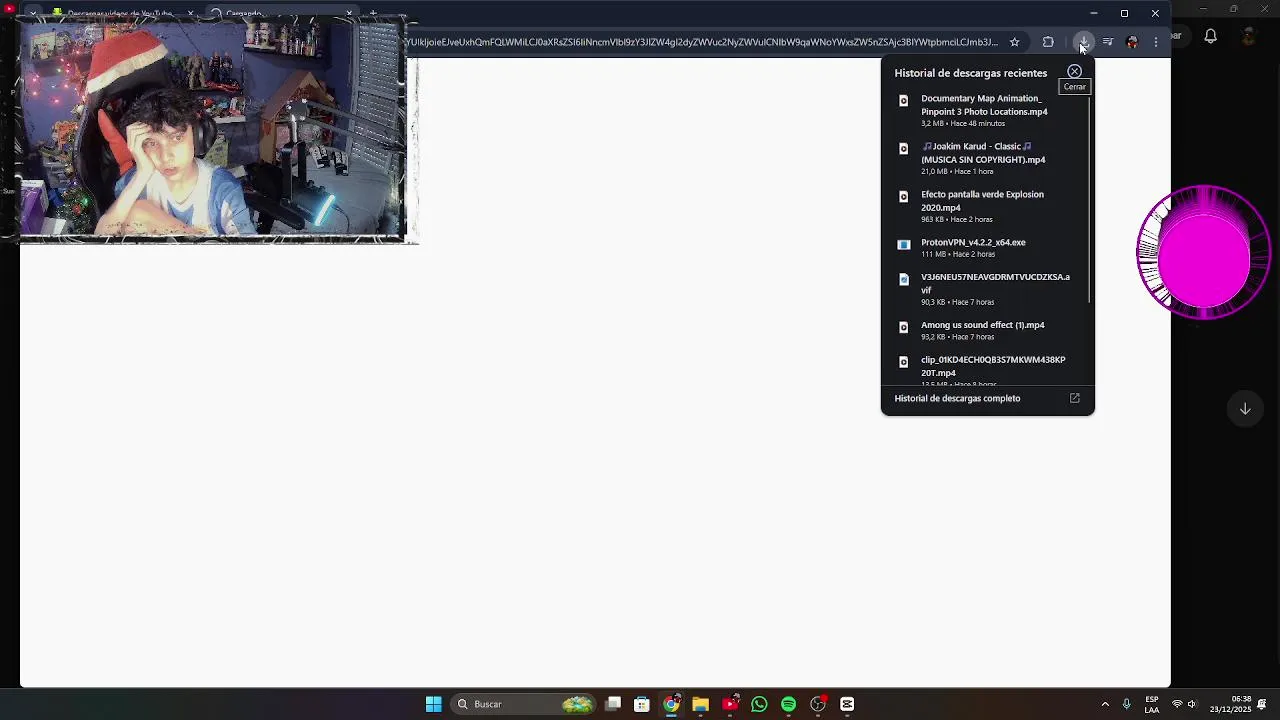Click external link icon for full download history

point(1075,398)
